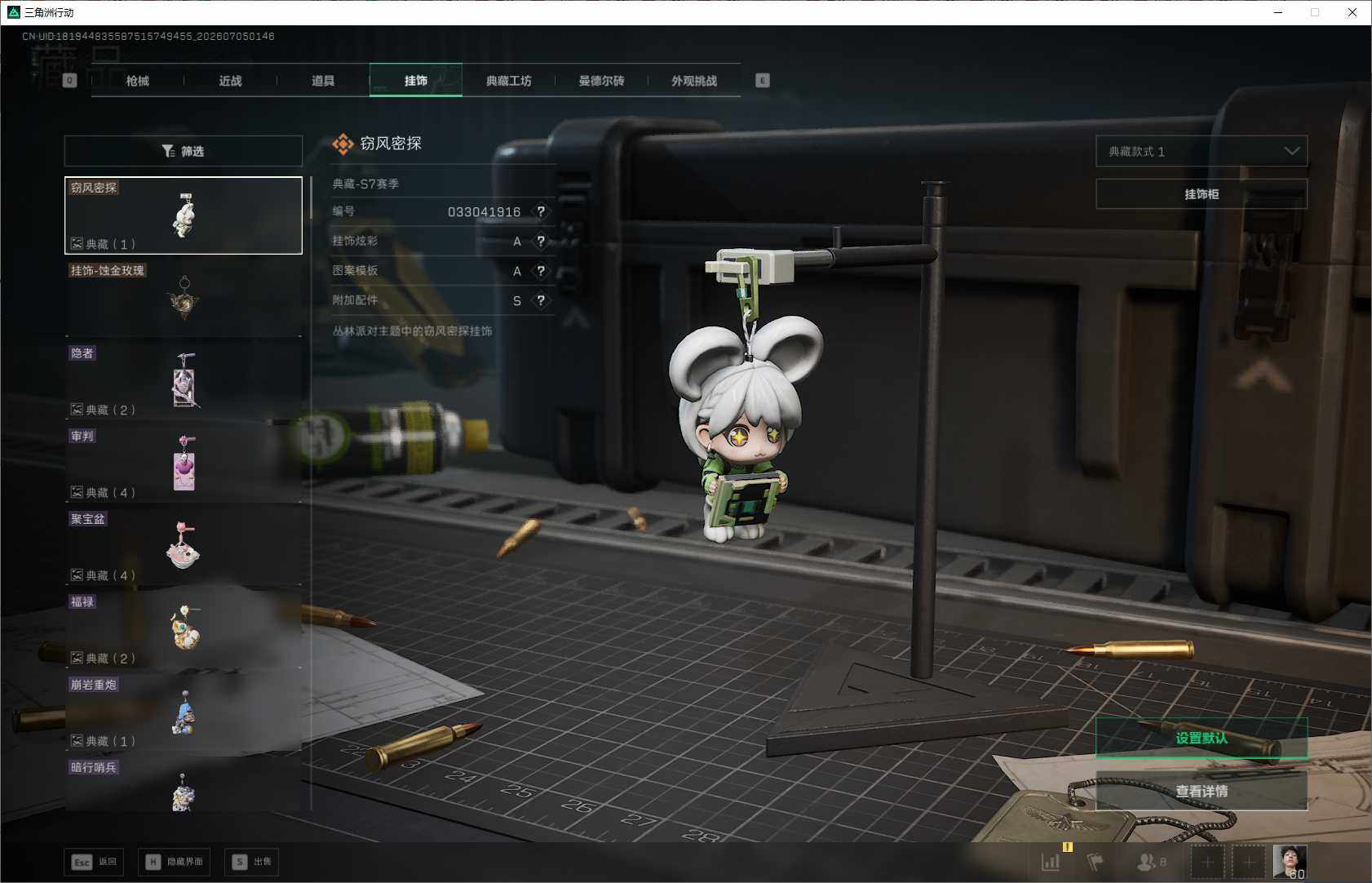
Task: Open the friends list icon
Action: point(1151,862)
